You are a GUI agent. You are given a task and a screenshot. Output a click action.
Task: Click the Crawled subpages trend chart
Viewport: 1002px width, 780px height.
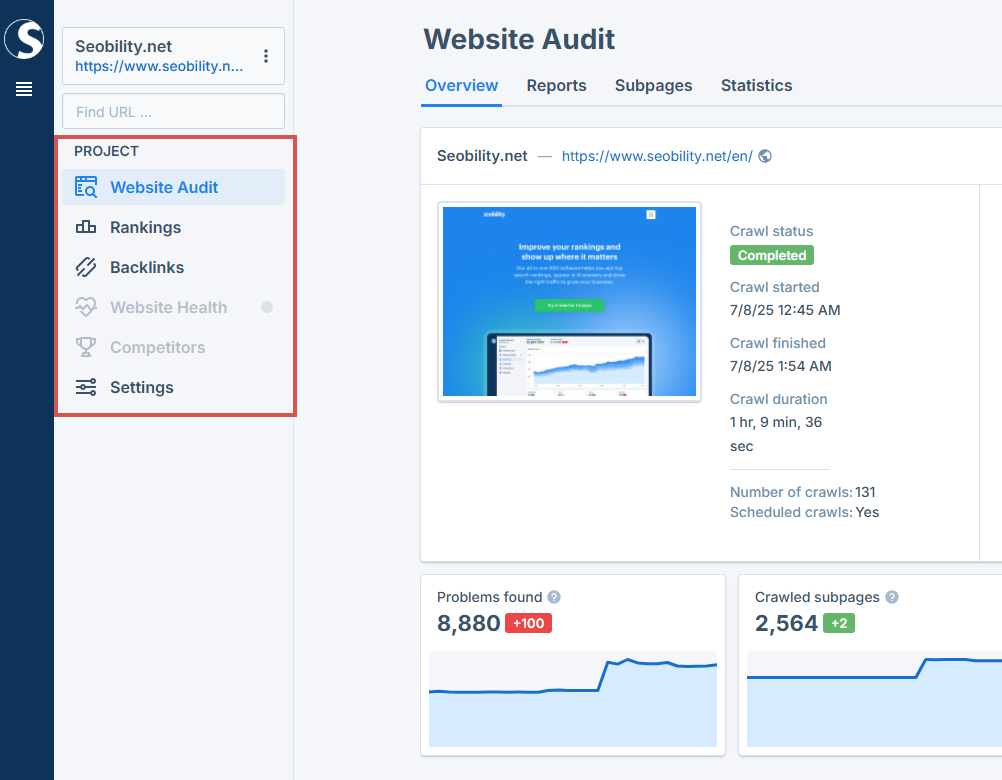[x=874, y=699]
